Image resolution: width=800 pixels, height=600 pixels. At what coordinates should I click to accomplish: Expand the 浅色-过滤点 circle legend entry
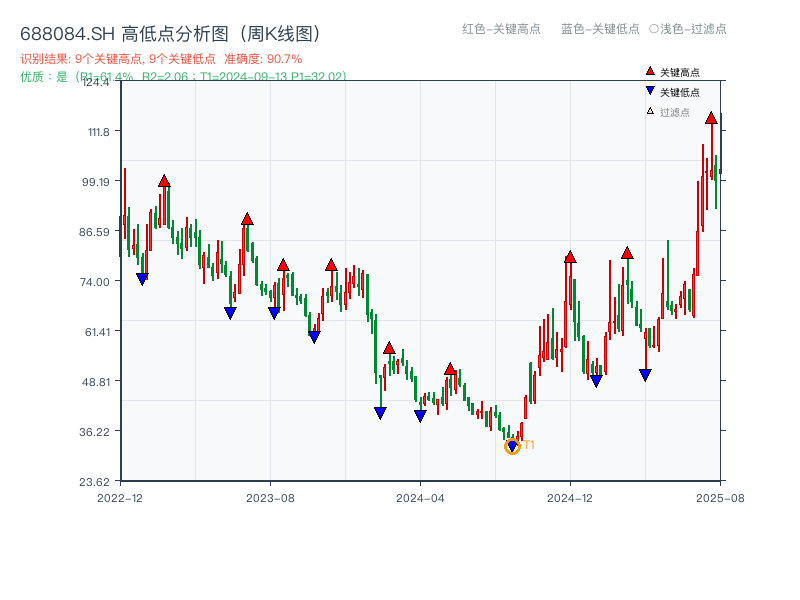[690, 29]
